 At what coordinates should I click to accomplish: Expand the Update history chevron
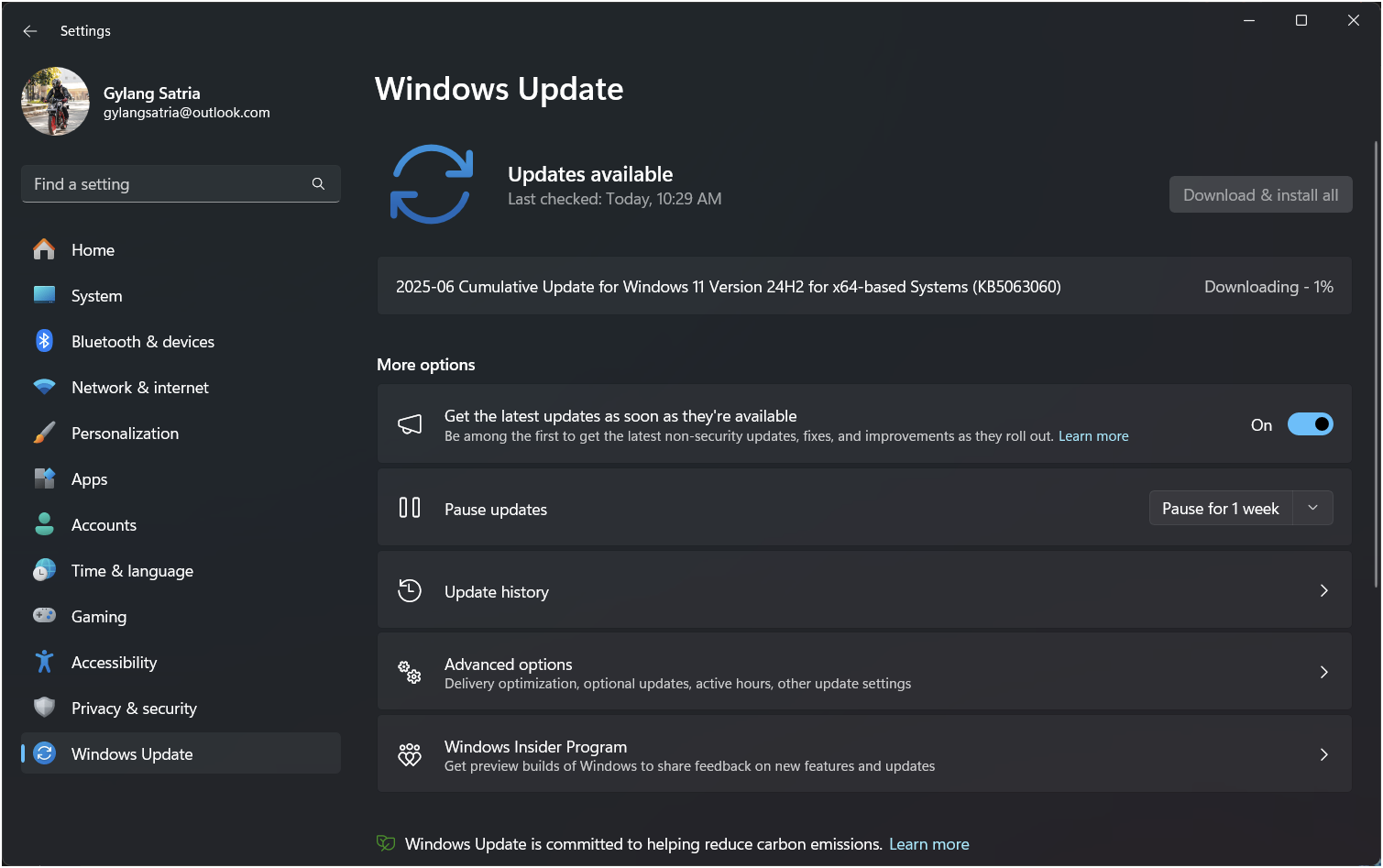click(1323, 590)
